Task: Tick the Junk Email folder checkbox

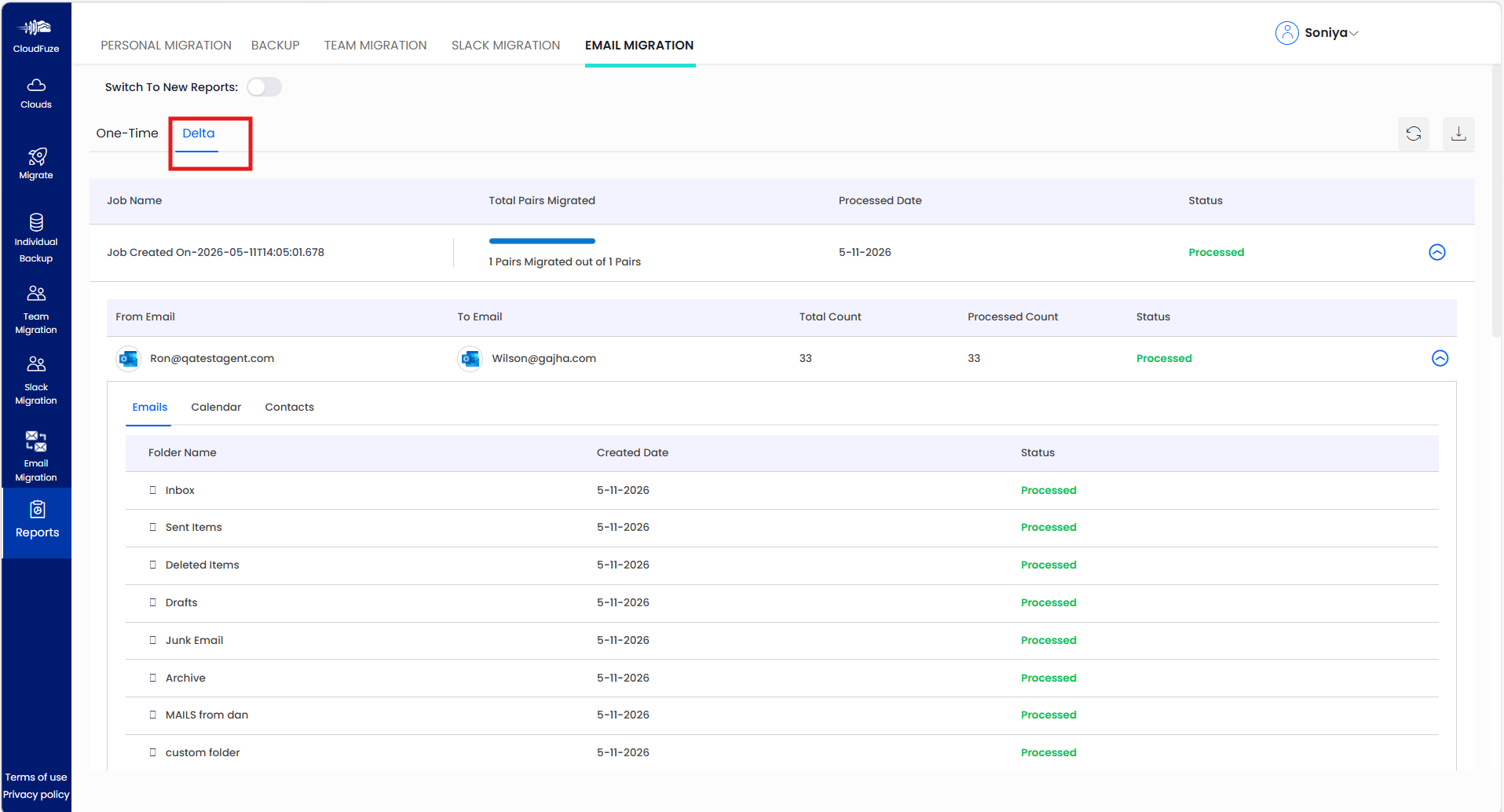Action: click(153, 640)
